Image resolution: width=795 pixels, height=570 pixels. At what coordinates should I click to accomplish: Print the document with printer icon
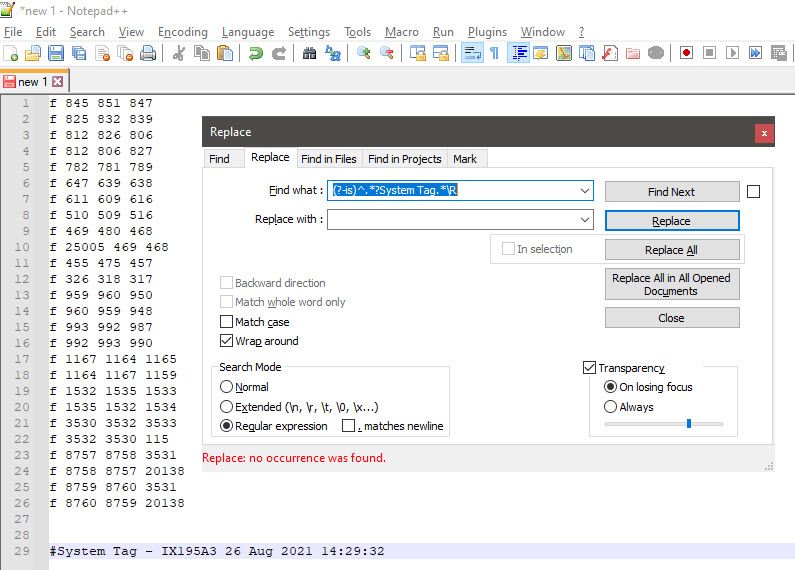pos(148,53)
